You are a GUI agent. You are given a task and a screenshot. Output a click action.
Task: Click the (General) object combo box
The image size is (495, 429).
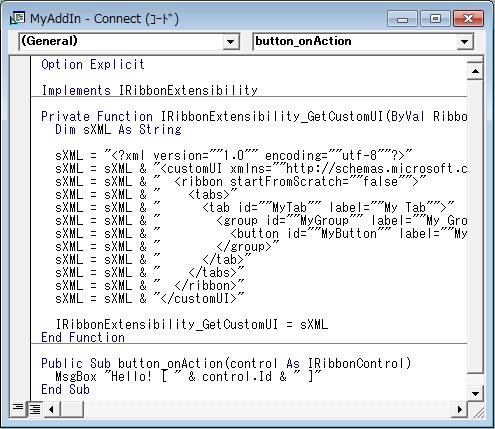point(129,42)
